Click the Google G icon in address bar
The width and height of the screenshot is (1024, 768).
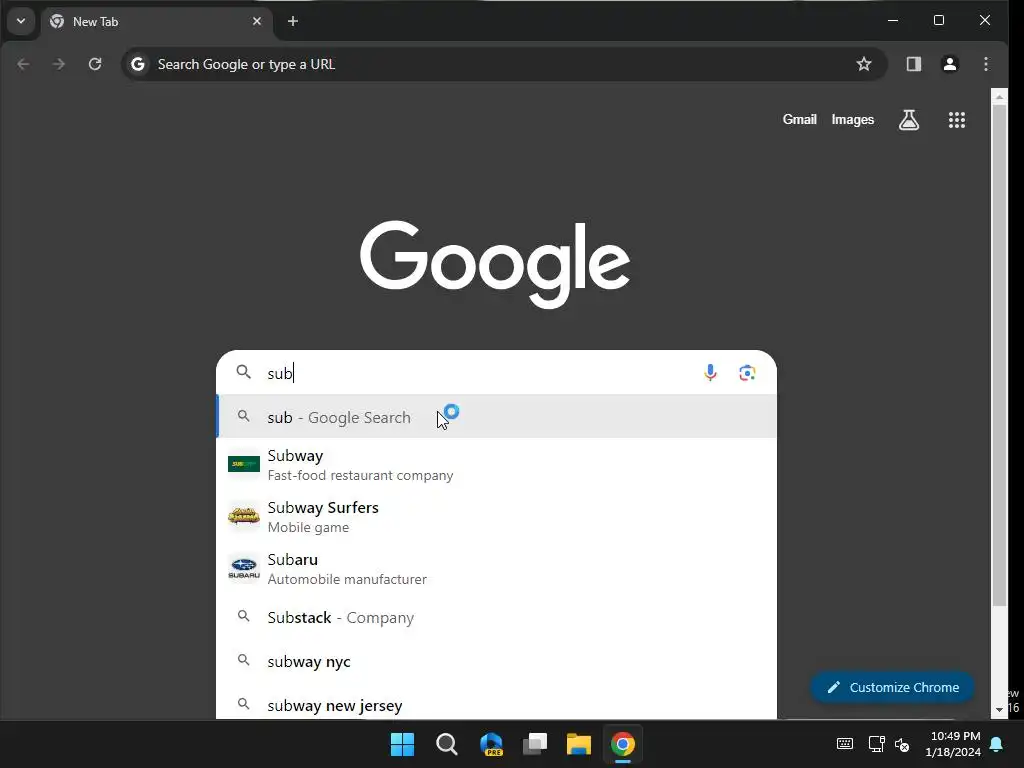coord(138,64)
